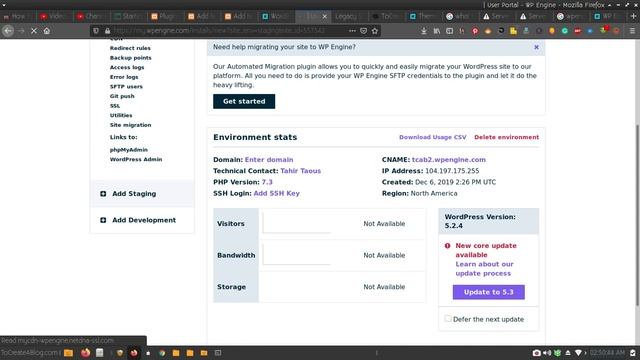This screenshot has width=640, height=360.
Task: Open the Firefox hamburger menu
Action: [x=632, y=31]
